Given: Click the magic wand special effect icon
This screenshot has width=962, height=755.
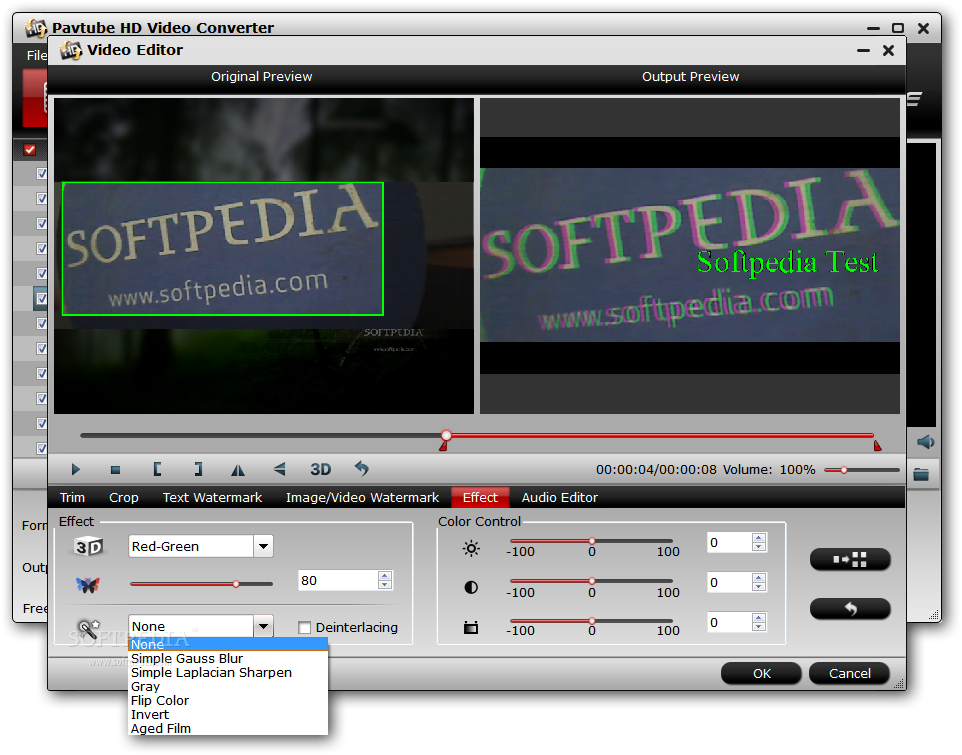Looking at the screenshot, I should coord(88,628).
